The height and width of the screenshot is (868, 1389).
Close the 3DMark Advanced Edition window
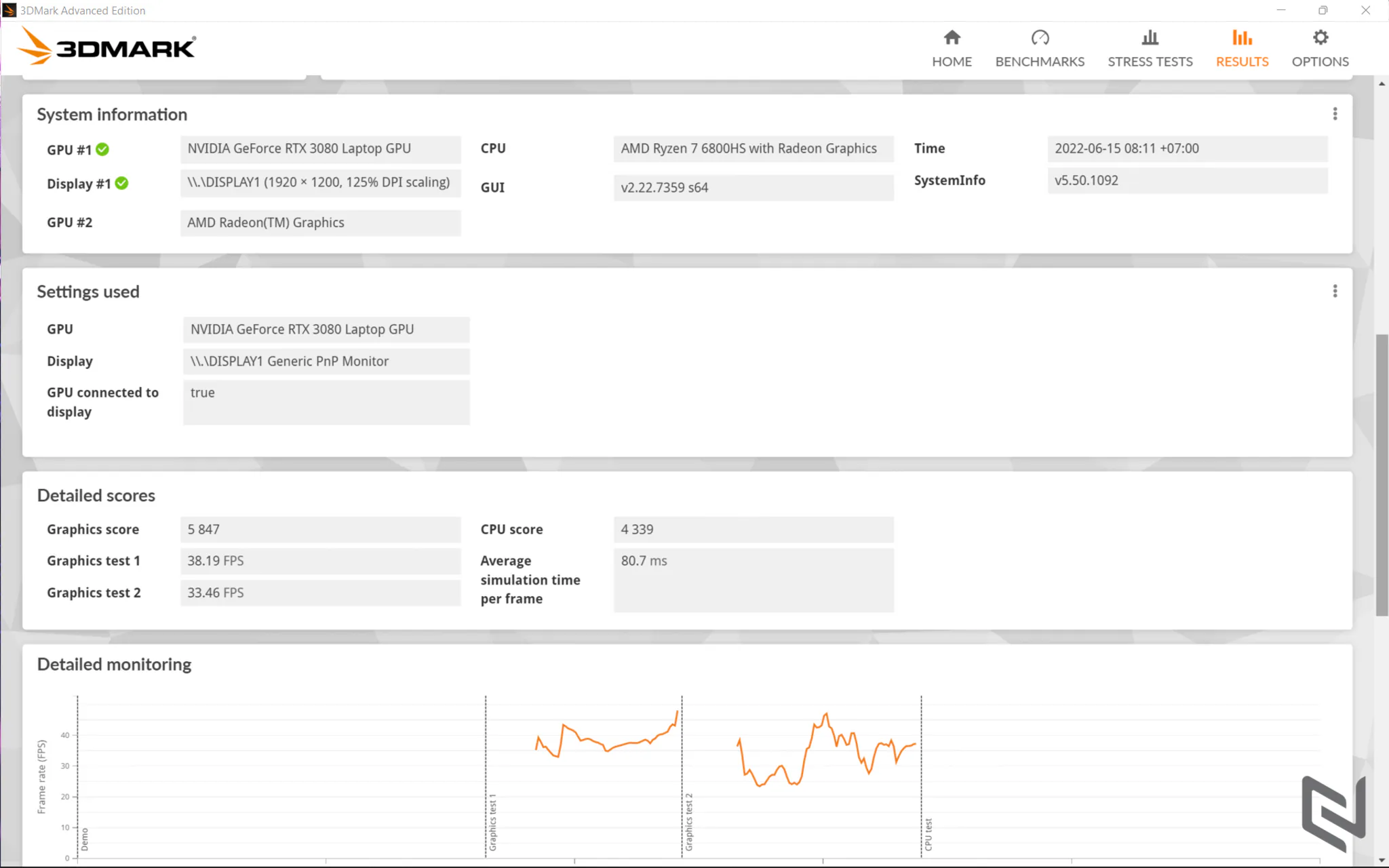(1365, 10)
